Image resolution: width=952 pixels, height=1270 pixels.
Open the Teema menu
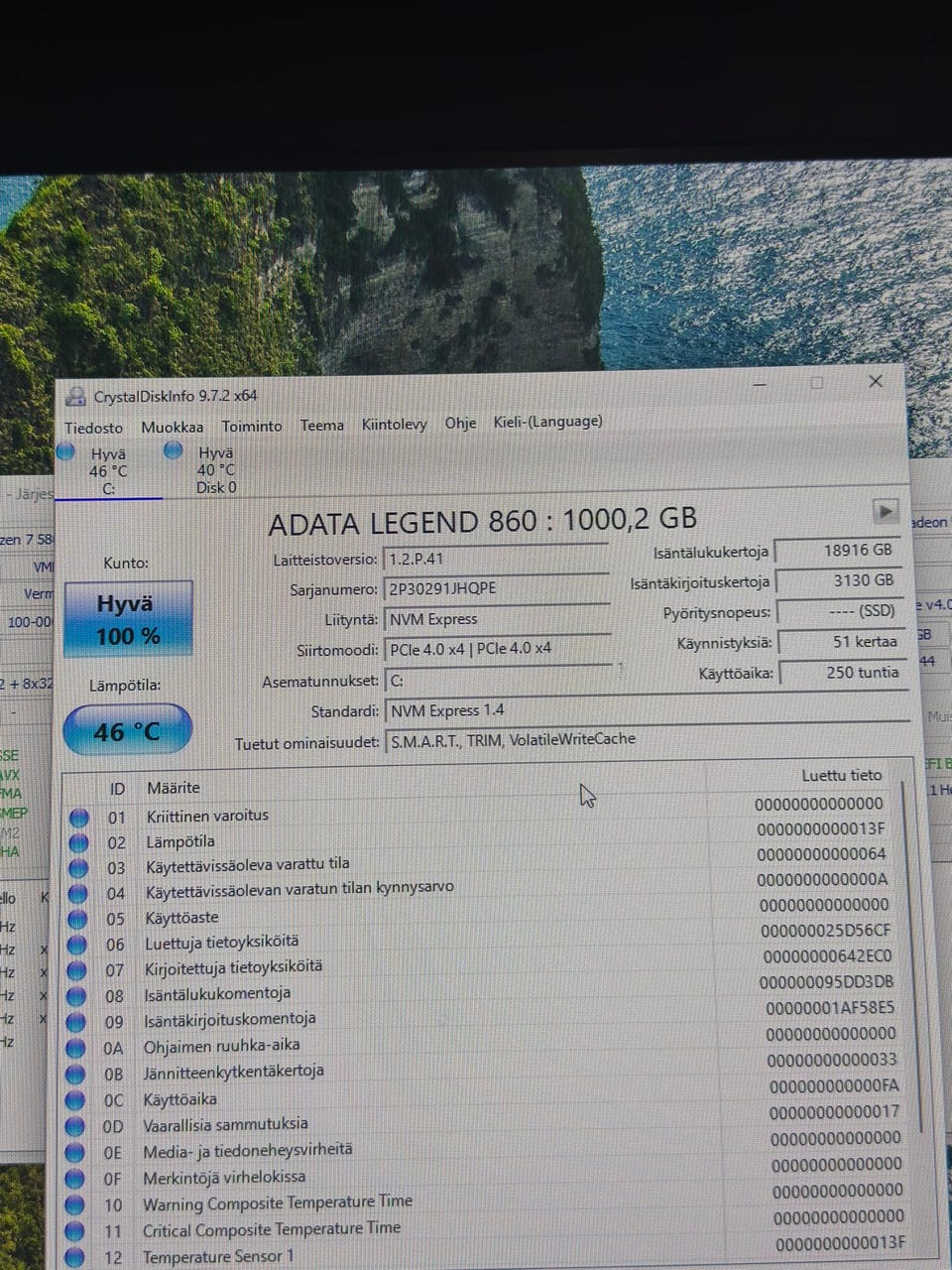click(322, 425)
